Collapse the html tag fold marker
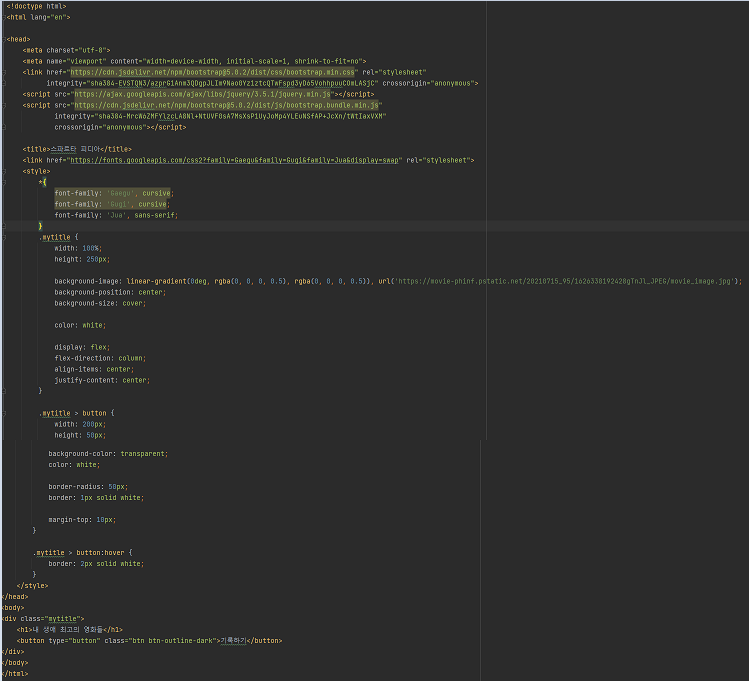Screen dimensions: 749x681 pyautogui.click(x=4, y=17)
